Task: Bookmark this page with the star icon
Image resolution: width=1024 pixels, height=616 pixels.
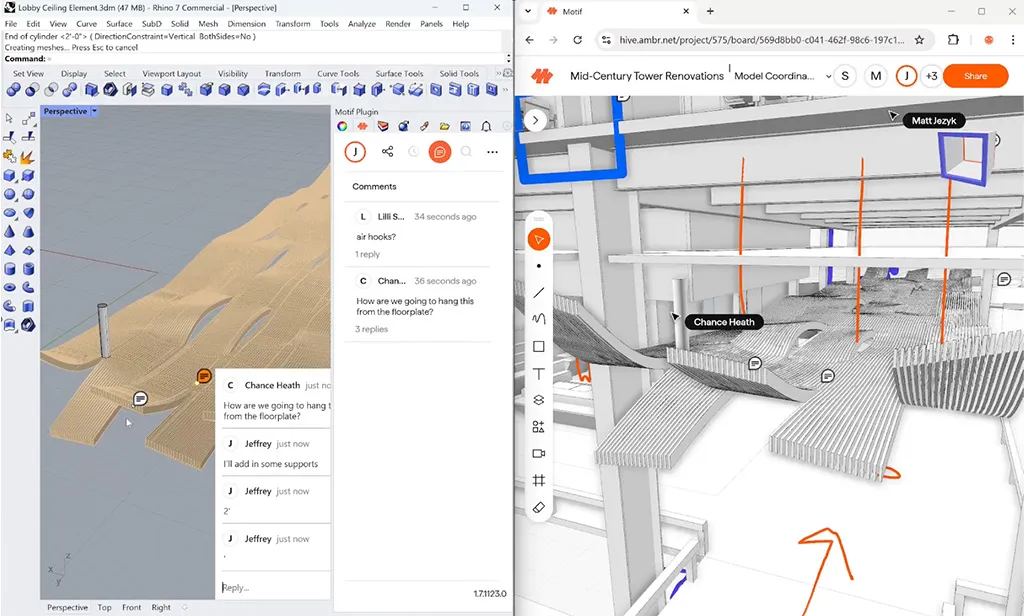Action: [920, 41]
